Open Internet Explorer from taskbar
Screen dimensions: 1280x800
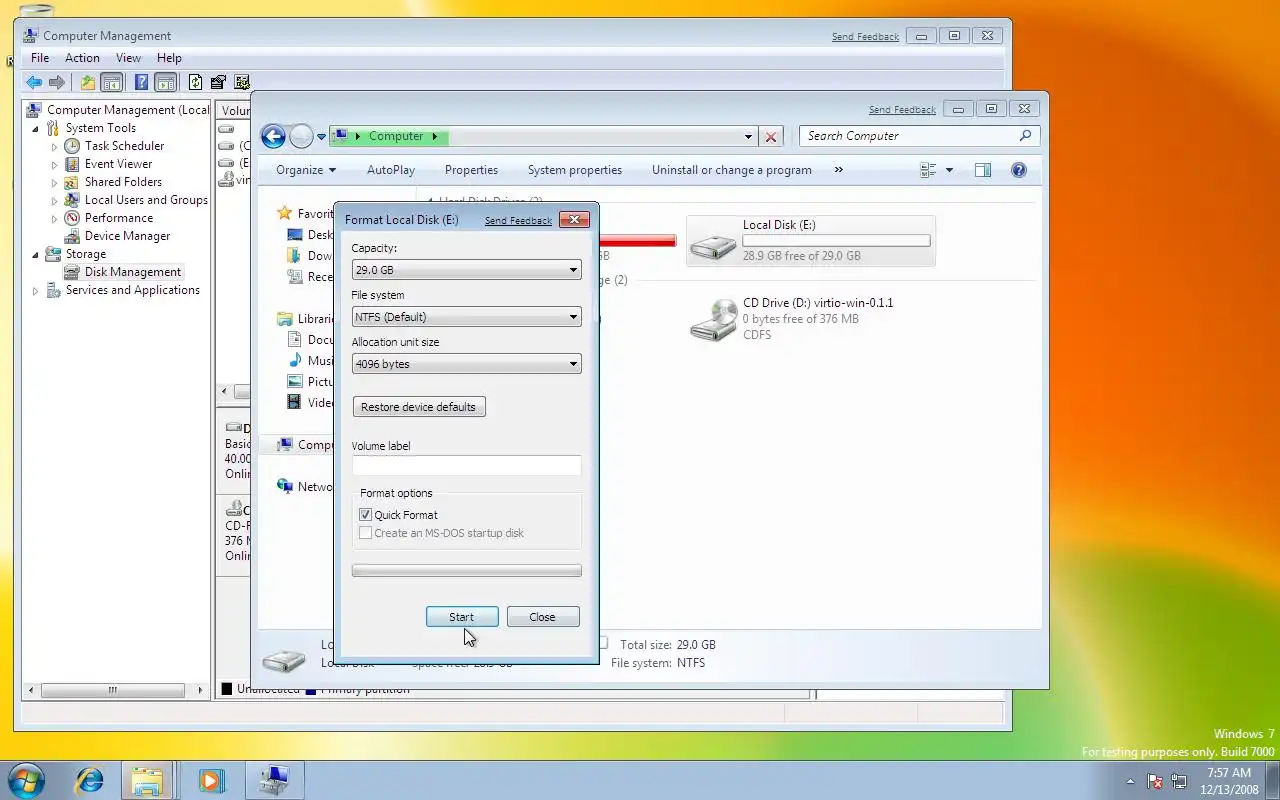[x=90, y=780]
